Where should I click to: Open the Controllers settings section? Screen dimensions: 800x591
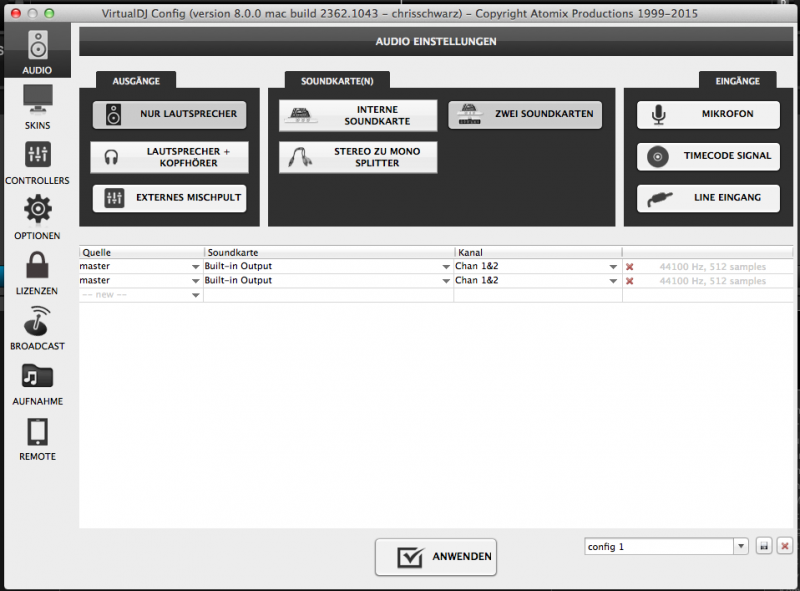point(37,162)
